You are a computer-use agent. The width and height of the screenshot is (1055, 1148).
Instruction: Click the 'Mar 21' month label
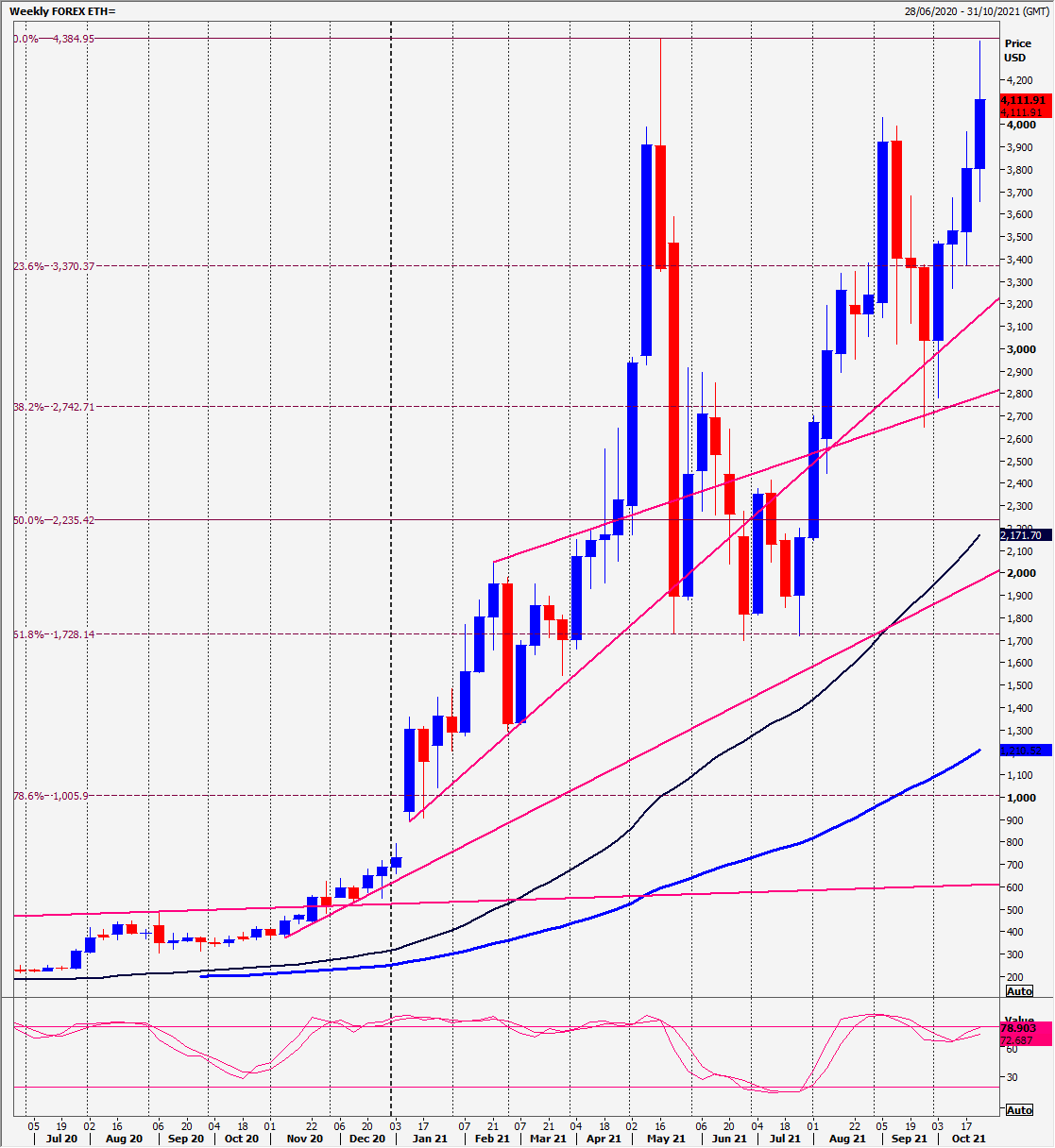pos(548,1139)
